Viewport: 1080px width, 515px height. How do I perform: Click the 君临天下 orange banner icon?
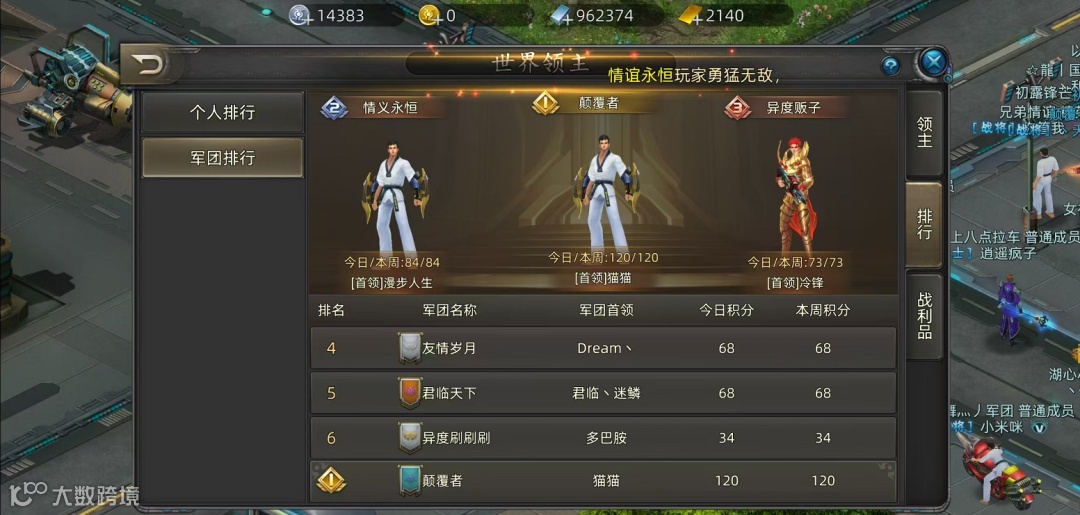point(410,393)
